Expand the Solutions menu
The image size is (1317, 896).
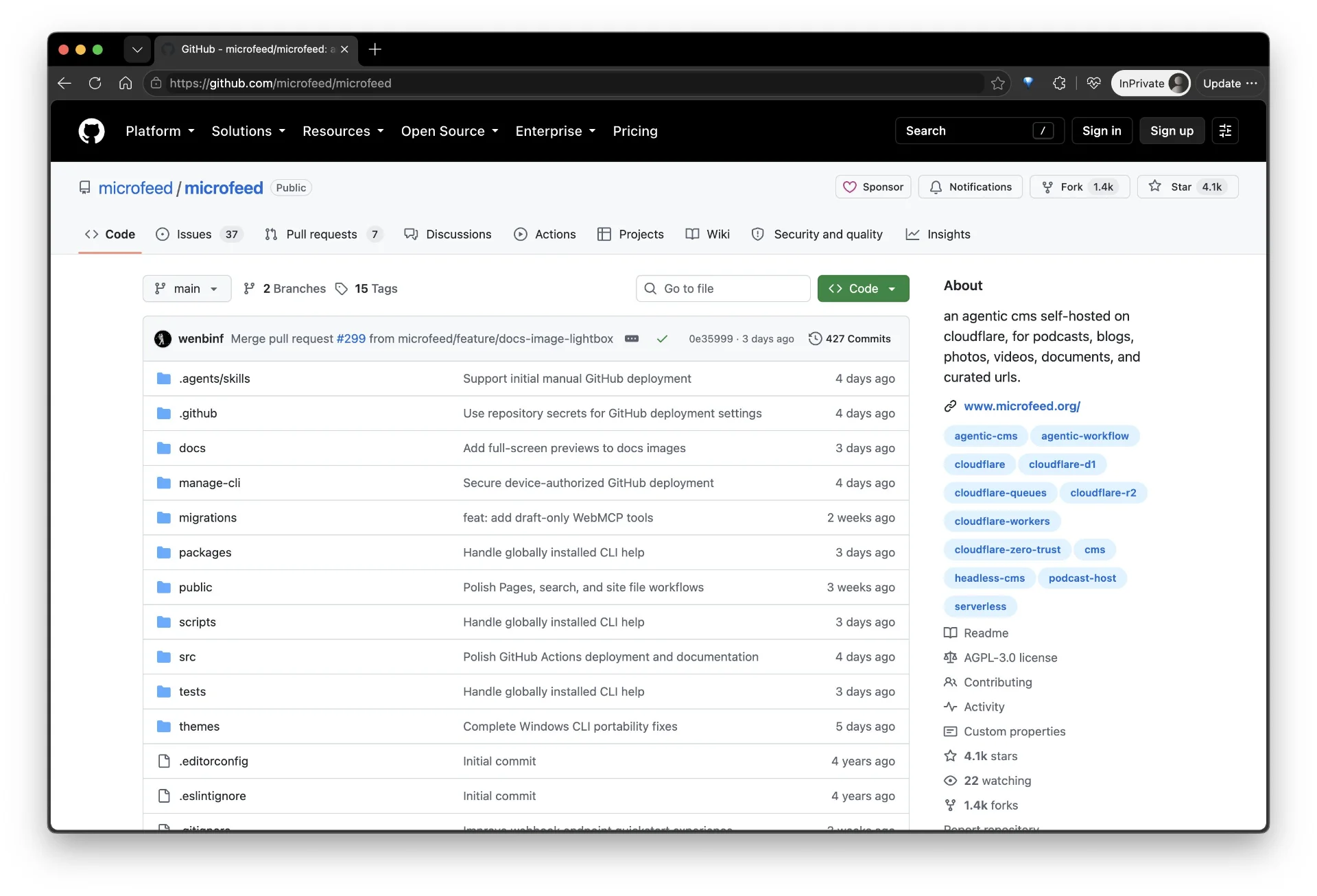(x=248, y=131)
